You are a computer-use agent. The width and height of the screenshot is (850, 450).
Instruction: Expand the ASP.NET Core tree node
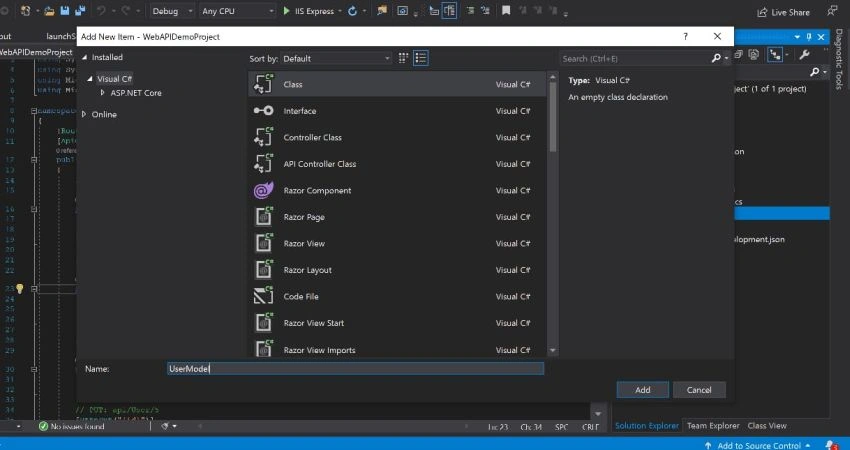(102, 93)
